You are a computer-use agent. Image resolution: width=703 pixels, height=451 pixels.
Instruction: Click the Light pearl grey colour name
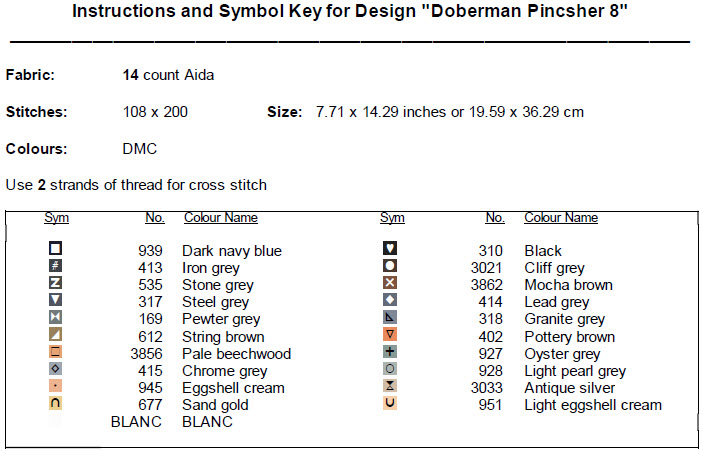[575, 371]
